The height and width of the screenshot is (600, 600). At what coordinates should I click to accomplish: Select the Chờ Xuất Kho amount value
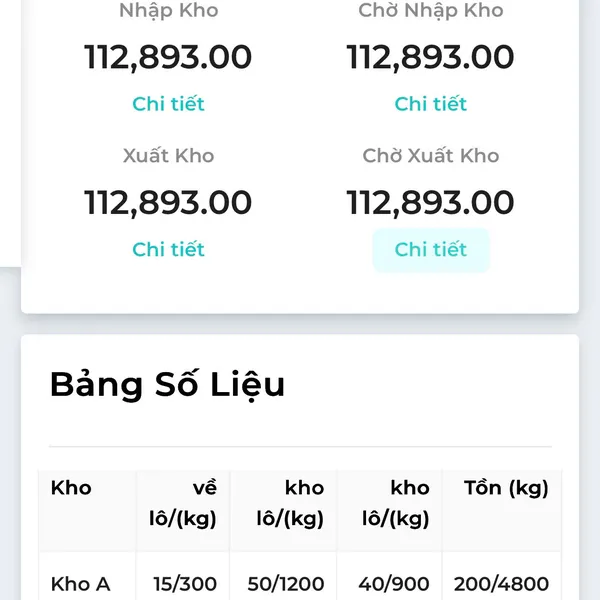tap(430, 203)
